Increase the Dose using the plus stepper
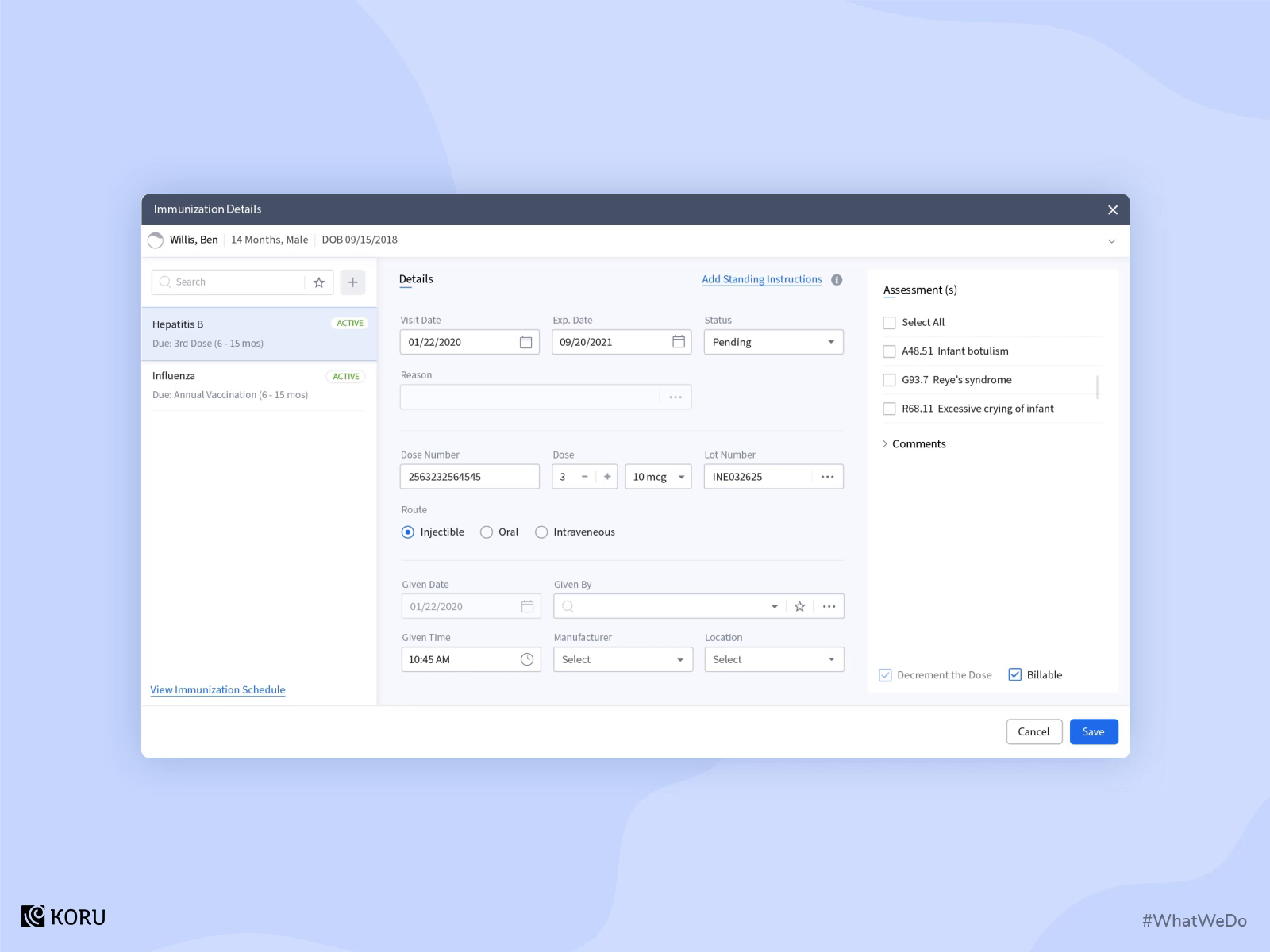1270x952 pixels. coord(606,476)
